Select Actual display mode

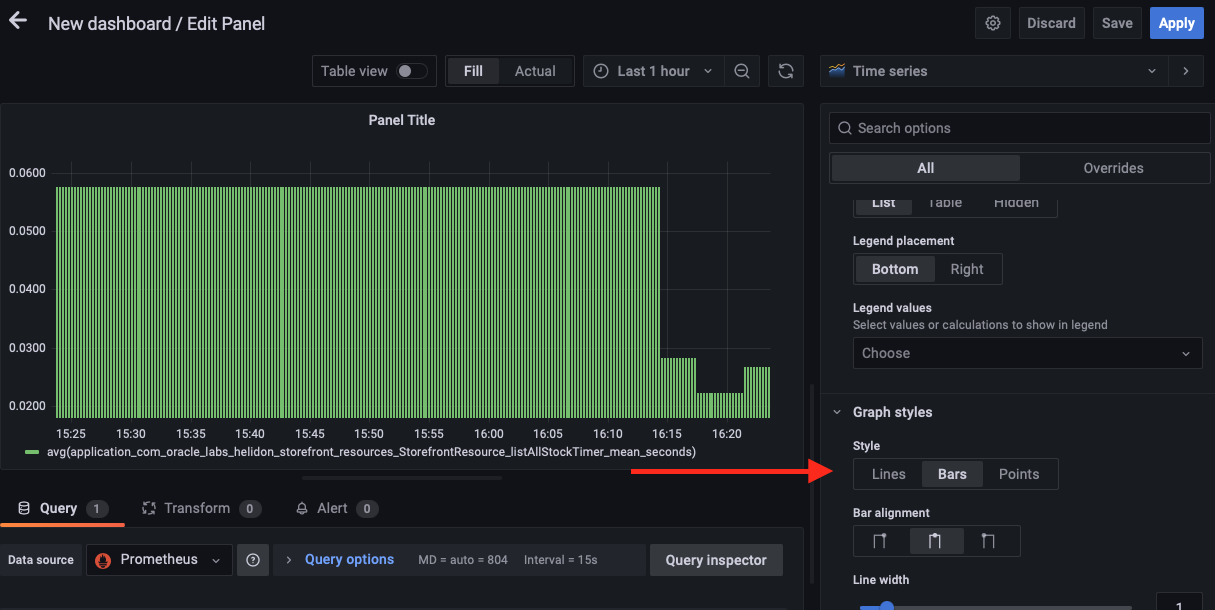click(535, 71)
